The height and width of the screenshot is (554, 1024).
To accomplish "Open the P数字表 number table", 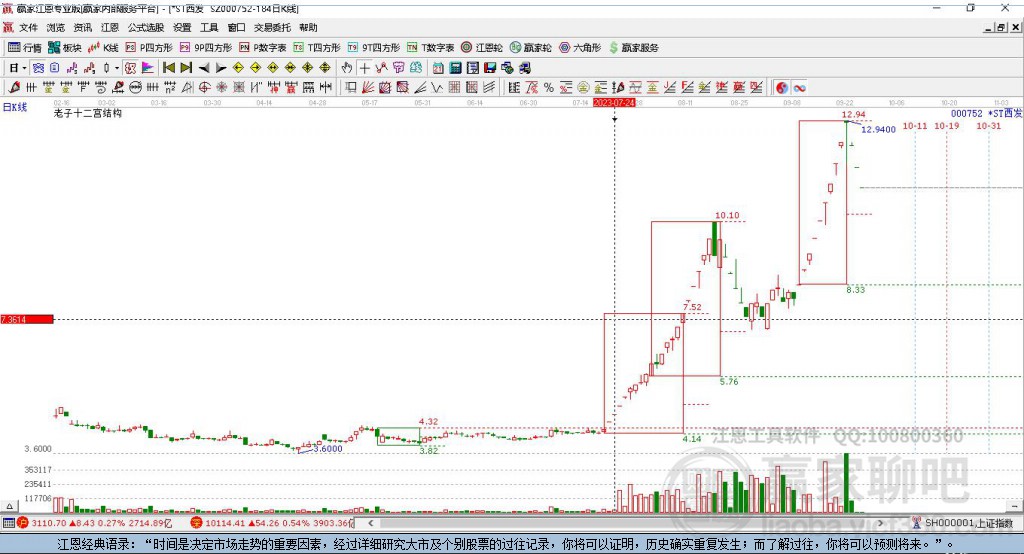I will [x=263, y=48].
